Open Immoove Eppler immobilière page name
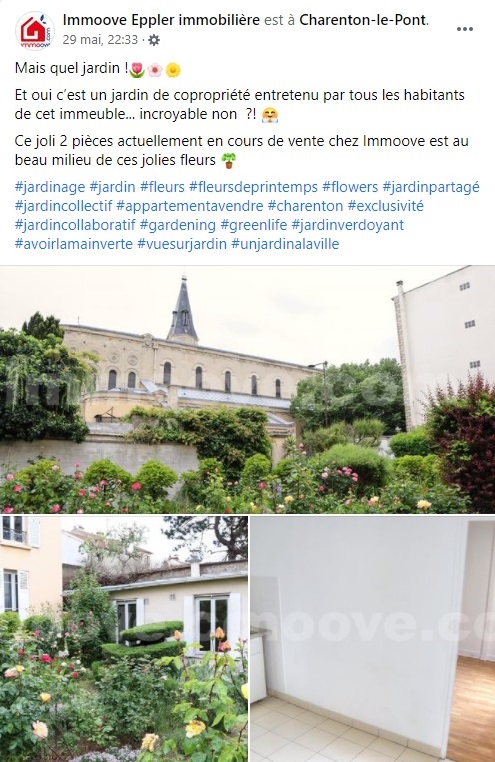495x762 pixels. [x=161, y=20]
